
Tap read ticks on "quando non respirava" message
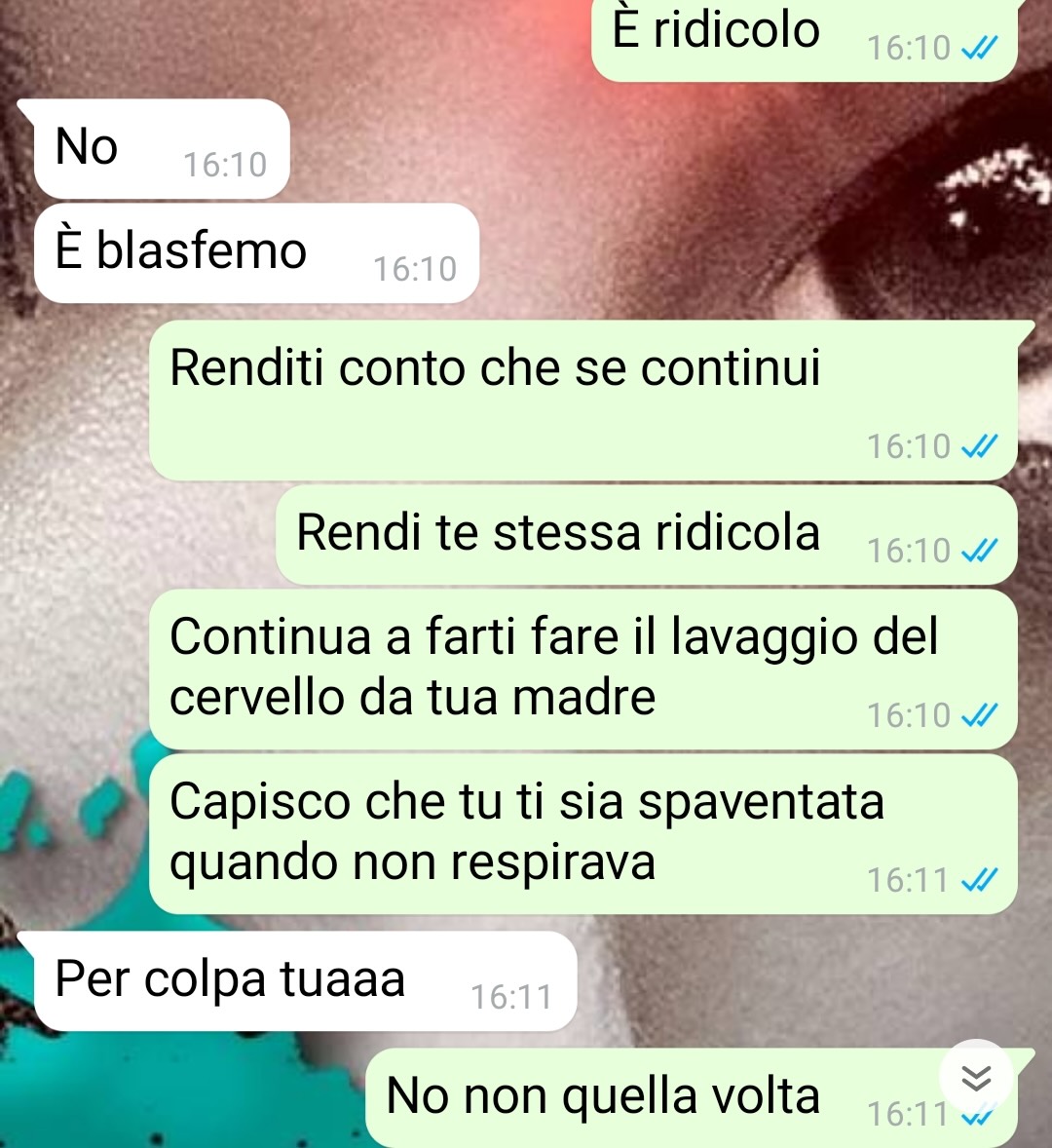[x=980, y=881]
